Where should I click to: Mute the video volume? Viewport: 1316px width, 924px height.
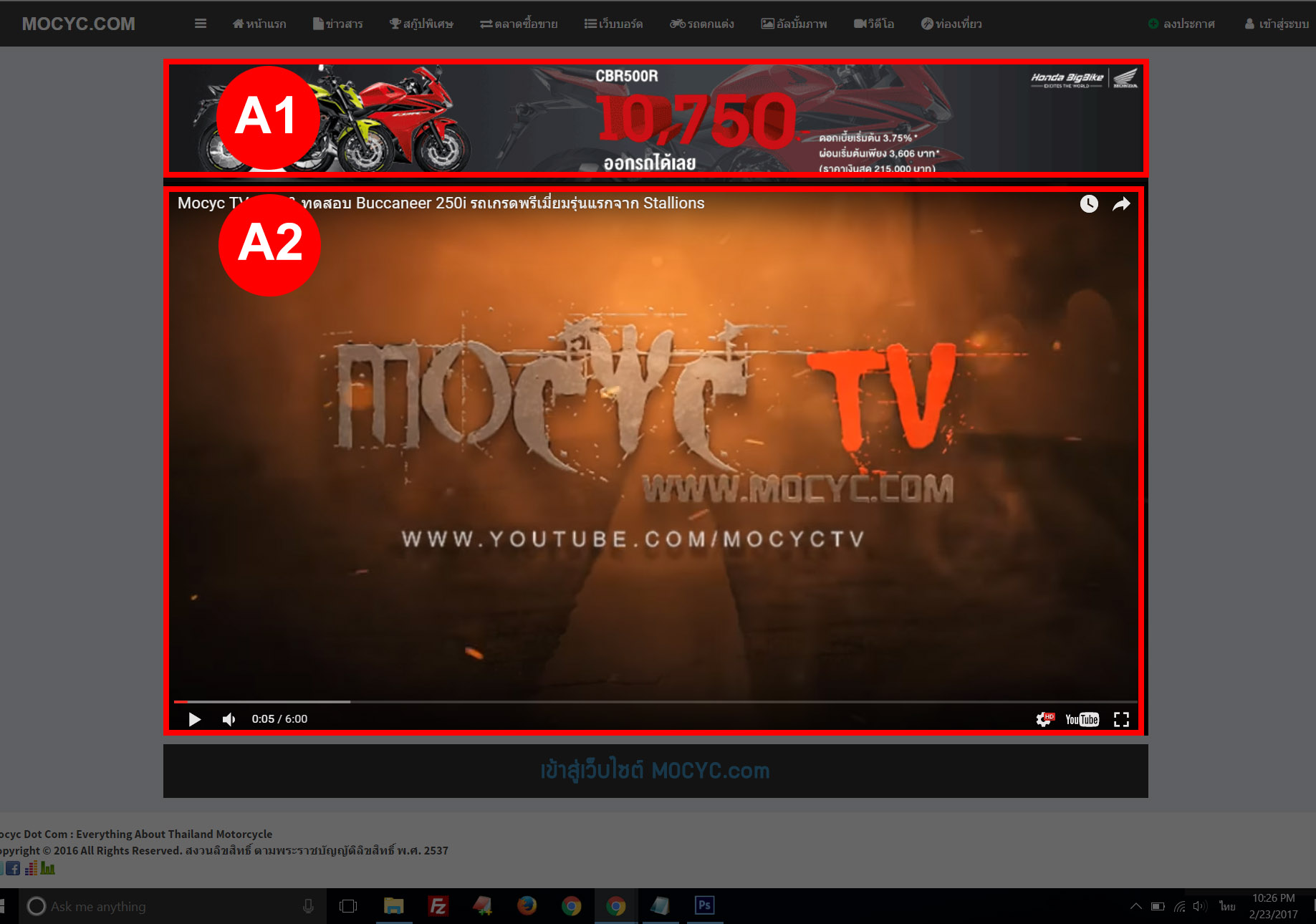click(229, 719)
